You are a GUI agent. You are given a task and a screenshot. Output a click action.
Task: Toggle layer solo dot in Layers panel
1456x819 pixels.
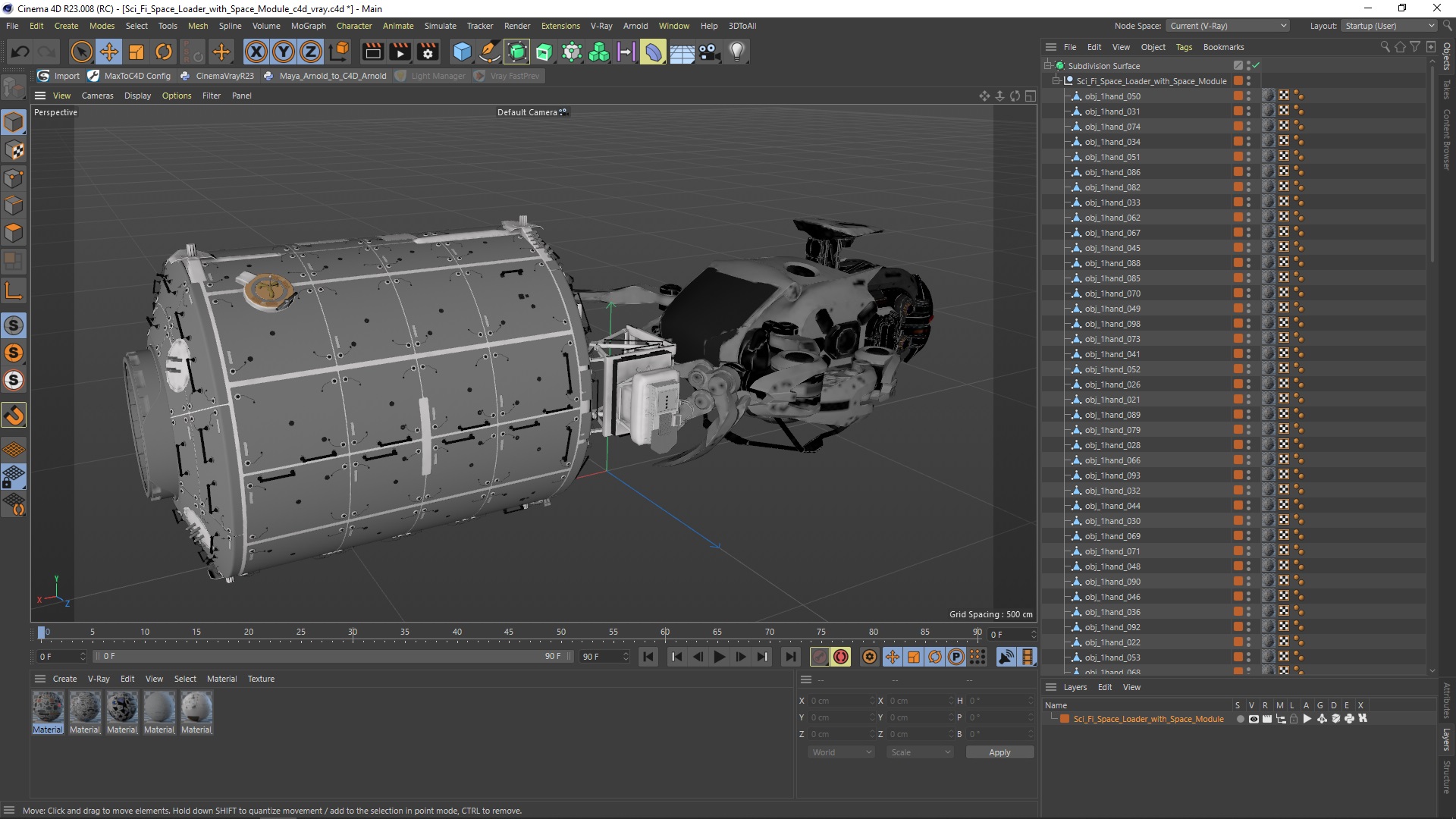pos(1240,719)
